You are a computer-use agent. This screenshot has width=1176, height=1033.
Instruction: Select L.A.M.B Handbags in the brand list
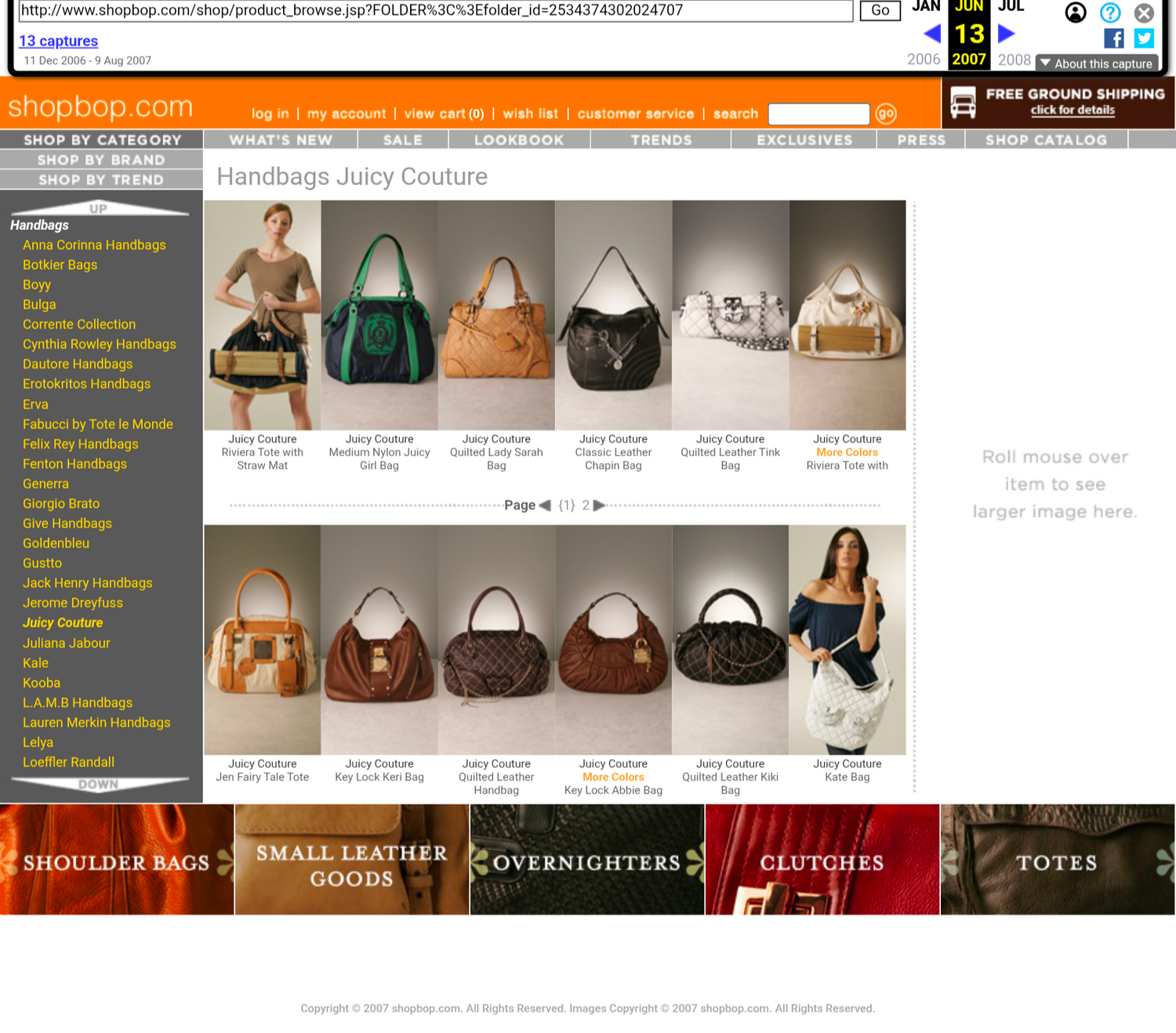click(78, 703)
